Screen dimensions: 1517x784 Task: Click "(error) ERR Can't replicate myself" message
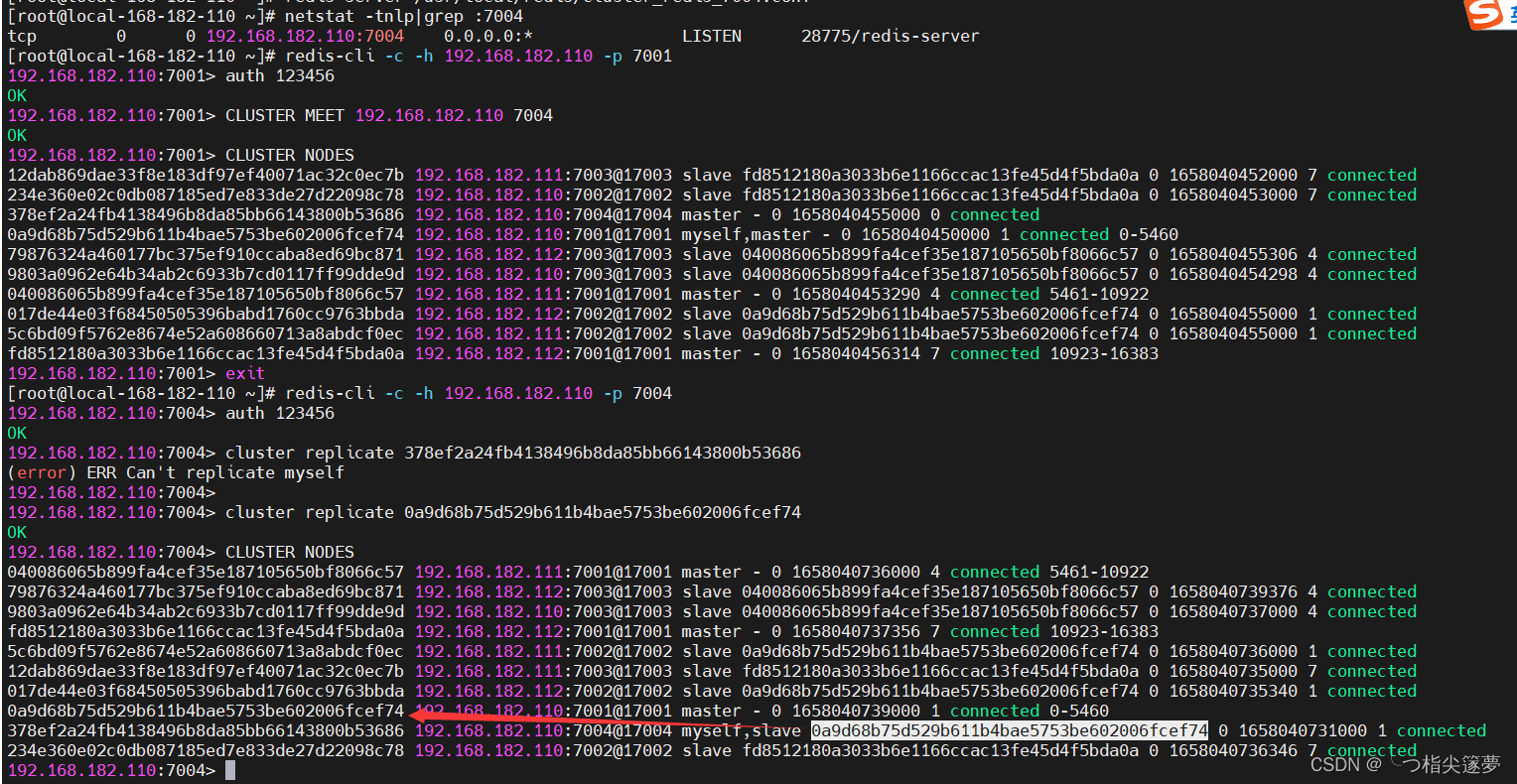(176, 472)
